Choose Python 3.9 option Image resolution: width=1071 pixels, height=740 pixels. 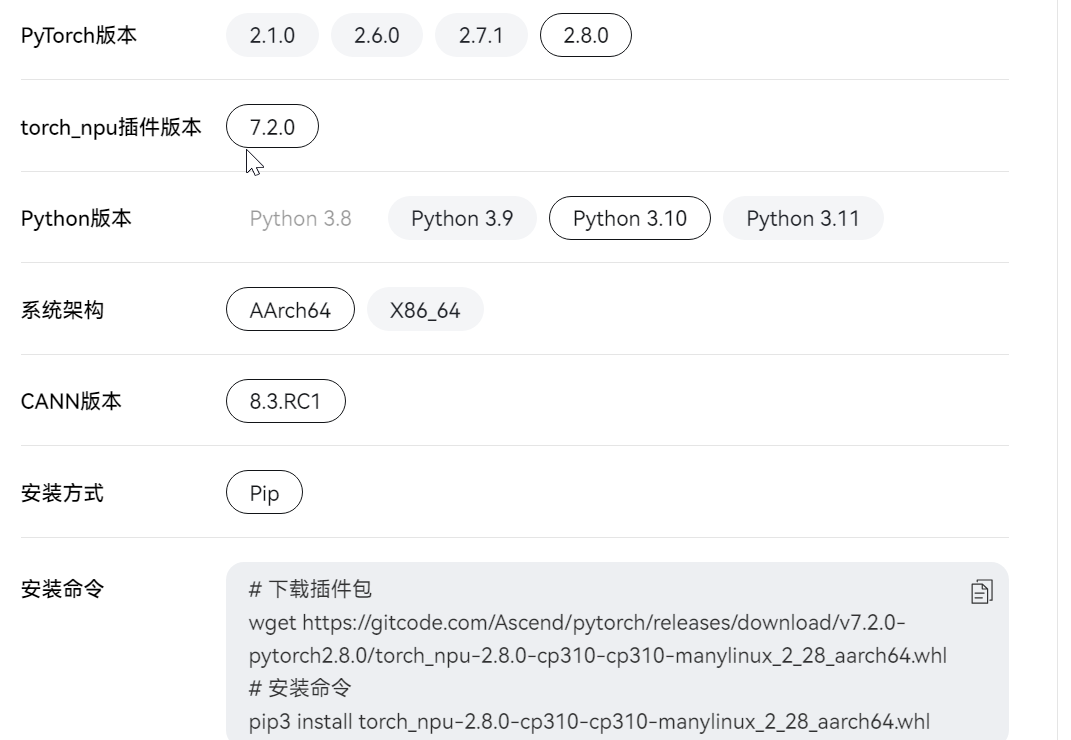pyautogui.click(x=462, y=218)
